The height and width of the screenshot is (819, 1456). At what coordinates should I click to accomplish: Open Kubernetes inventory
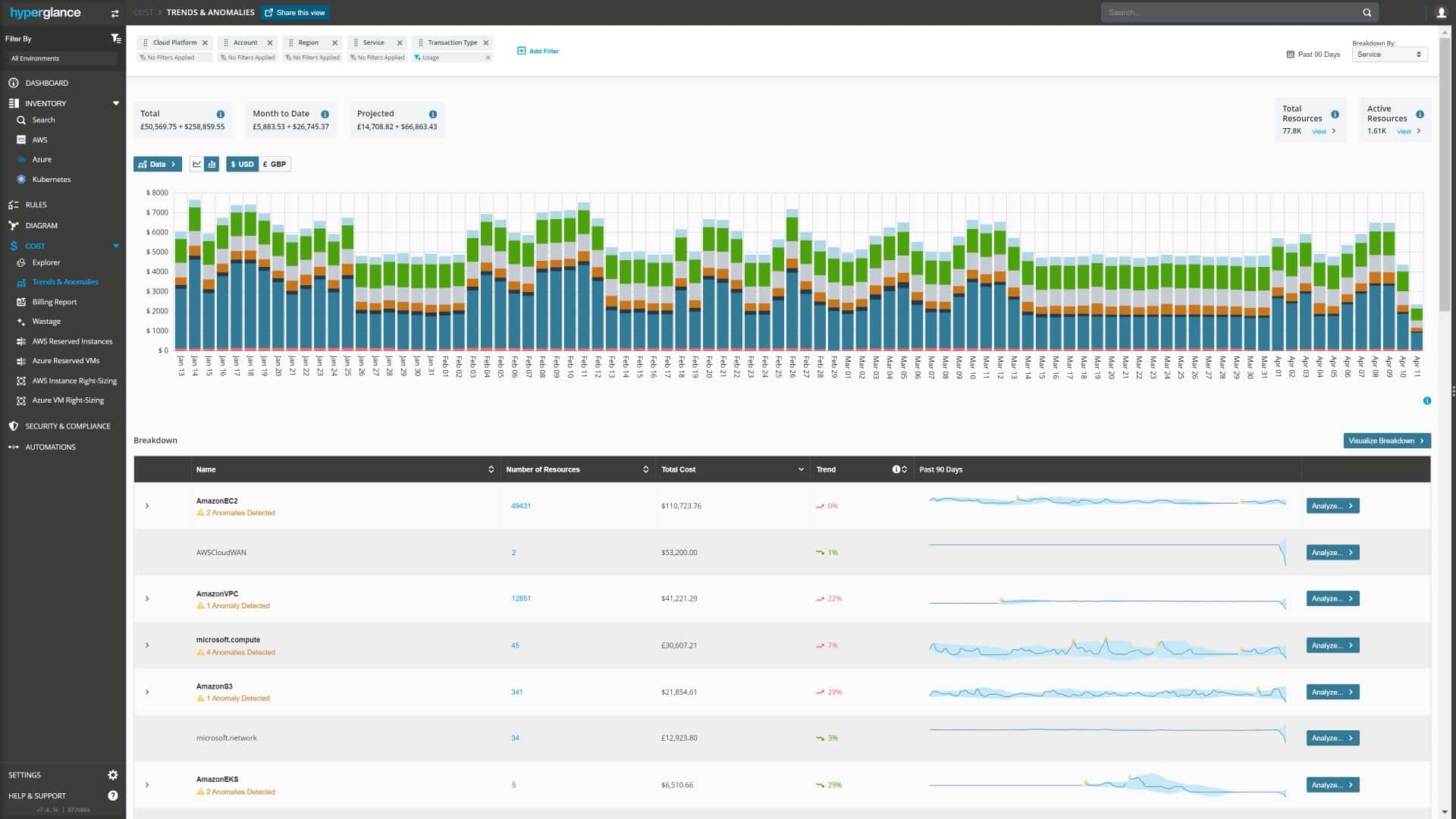[x=51, y=180]
